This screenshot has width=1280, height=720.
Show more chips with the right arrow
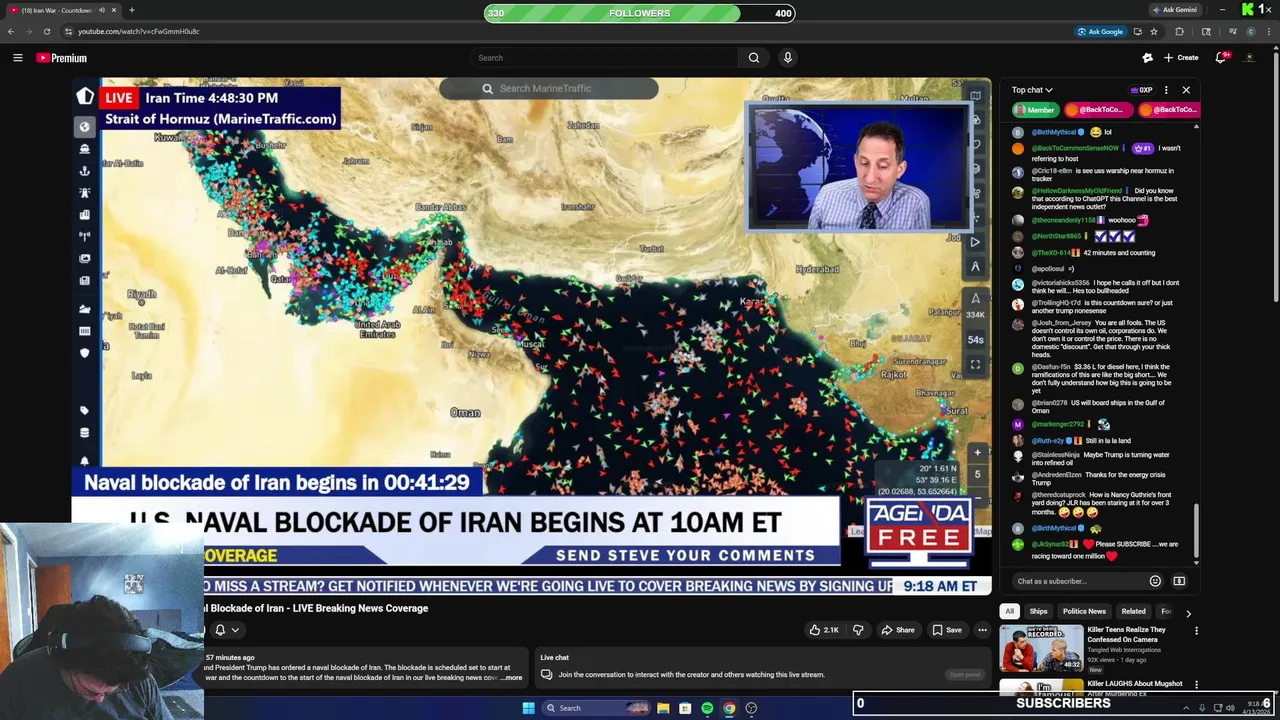coord(1188,612)
